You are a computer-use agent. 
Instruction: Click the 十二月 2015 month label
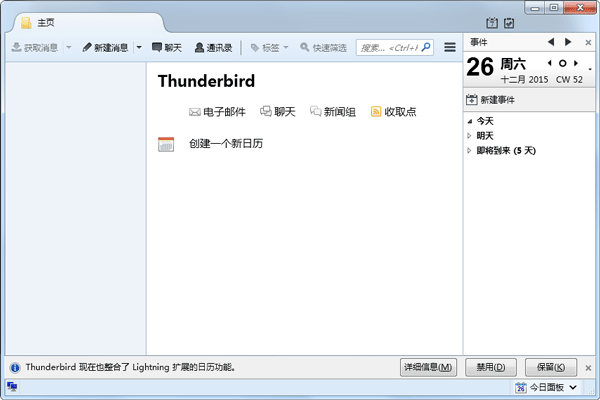coord(524,80)
